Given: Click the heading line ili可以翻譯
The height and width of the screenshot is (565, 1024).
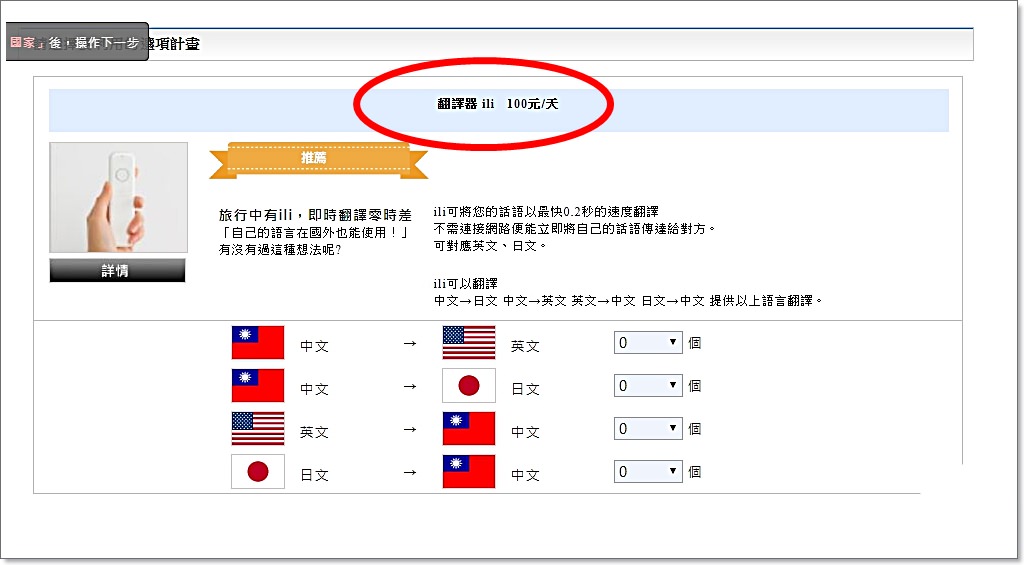Looking at the screenshot, I should pyautogui.click(x=466, y=283).
